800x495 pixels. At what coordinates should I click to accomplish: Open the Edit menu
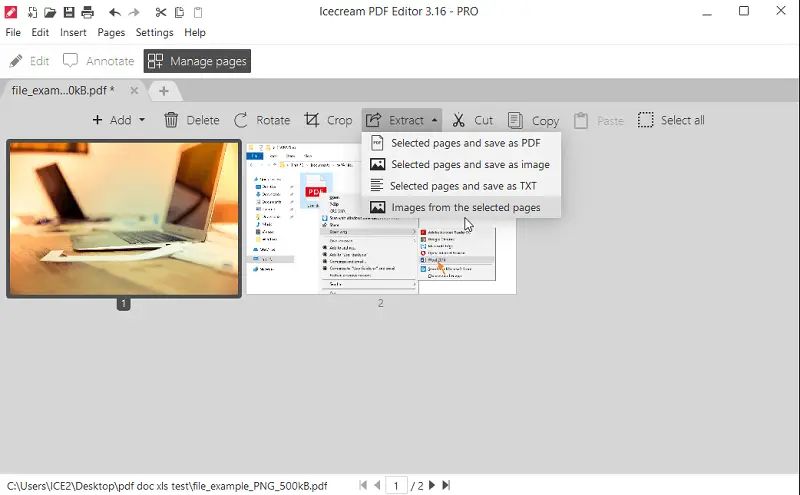coord(40,32)
